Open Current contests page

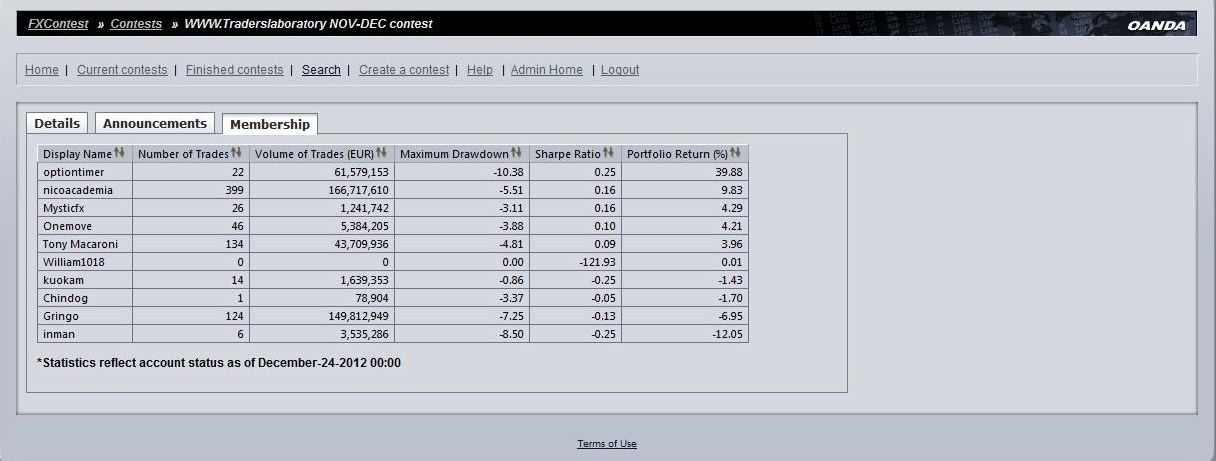[122, 70]
